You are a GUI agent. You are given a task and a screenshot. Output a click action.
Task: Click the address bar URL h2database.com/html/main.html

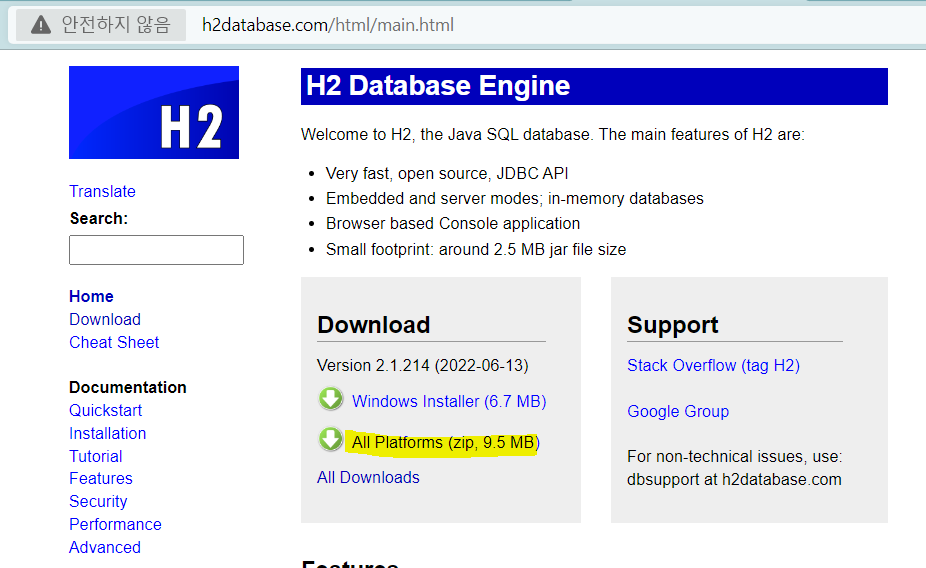328,25
